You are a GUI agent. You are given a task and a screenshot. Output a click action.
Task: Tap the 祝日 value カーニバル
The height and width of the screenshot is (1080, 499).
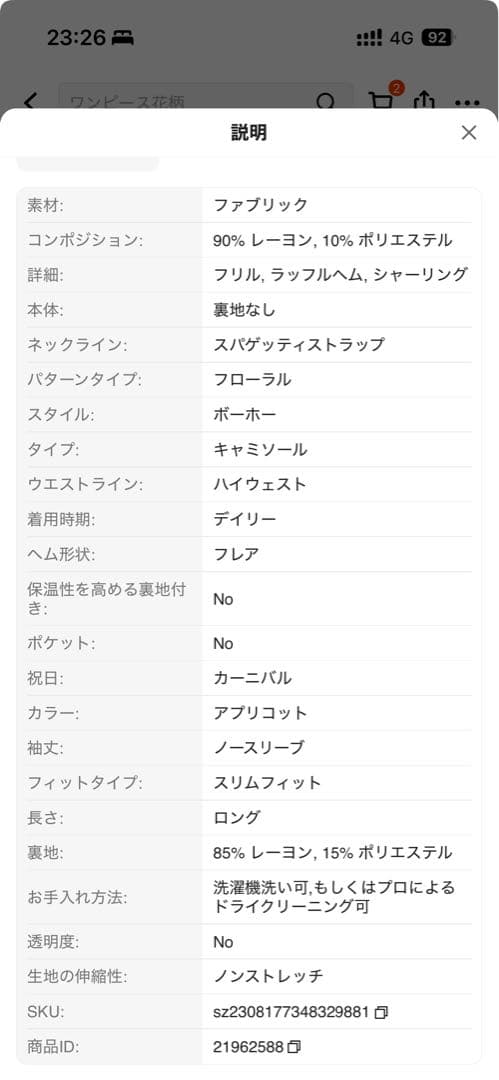[x=252, y=678]
